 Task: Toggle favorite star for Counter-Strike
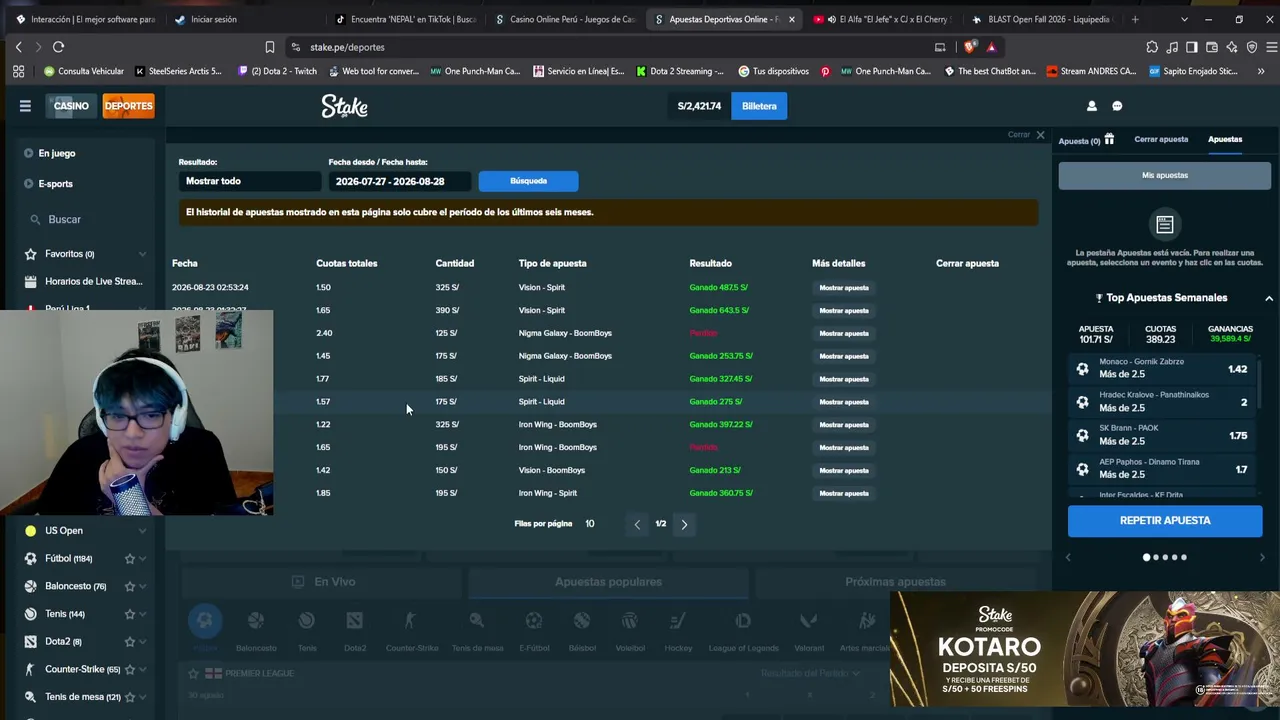(x=130, y=669)
